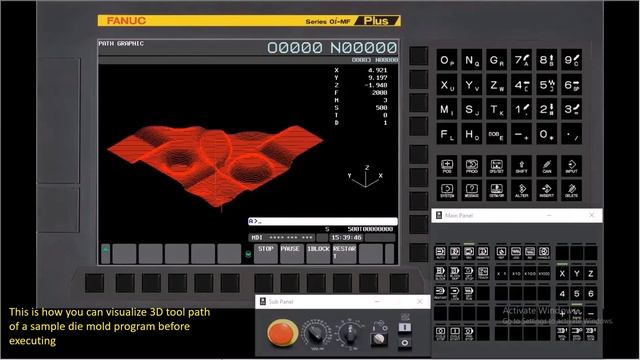The width and height of the screenshot is (640, 360).
Task: Toggle TEACH key on Main Panel
Action: (483, 273)
